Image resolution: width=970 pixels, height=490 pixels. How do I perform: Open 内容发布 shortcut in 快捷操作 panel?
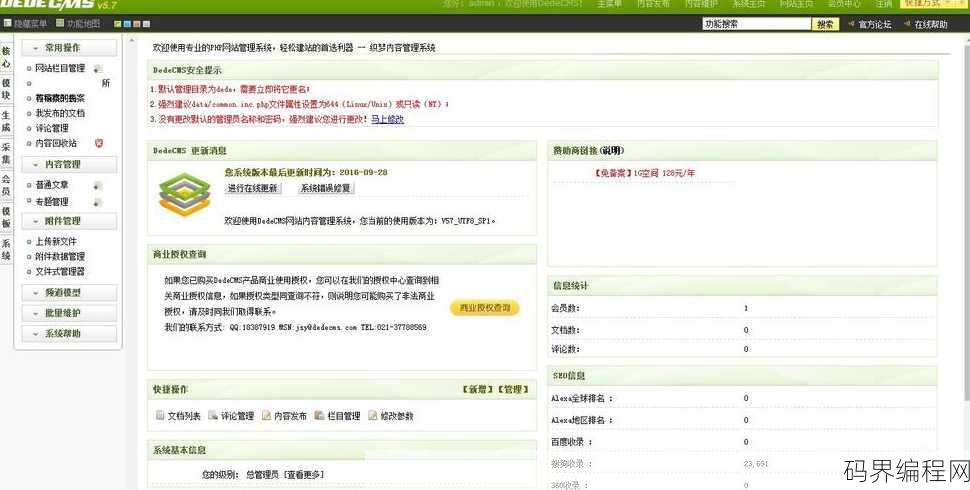pos(284,416)
